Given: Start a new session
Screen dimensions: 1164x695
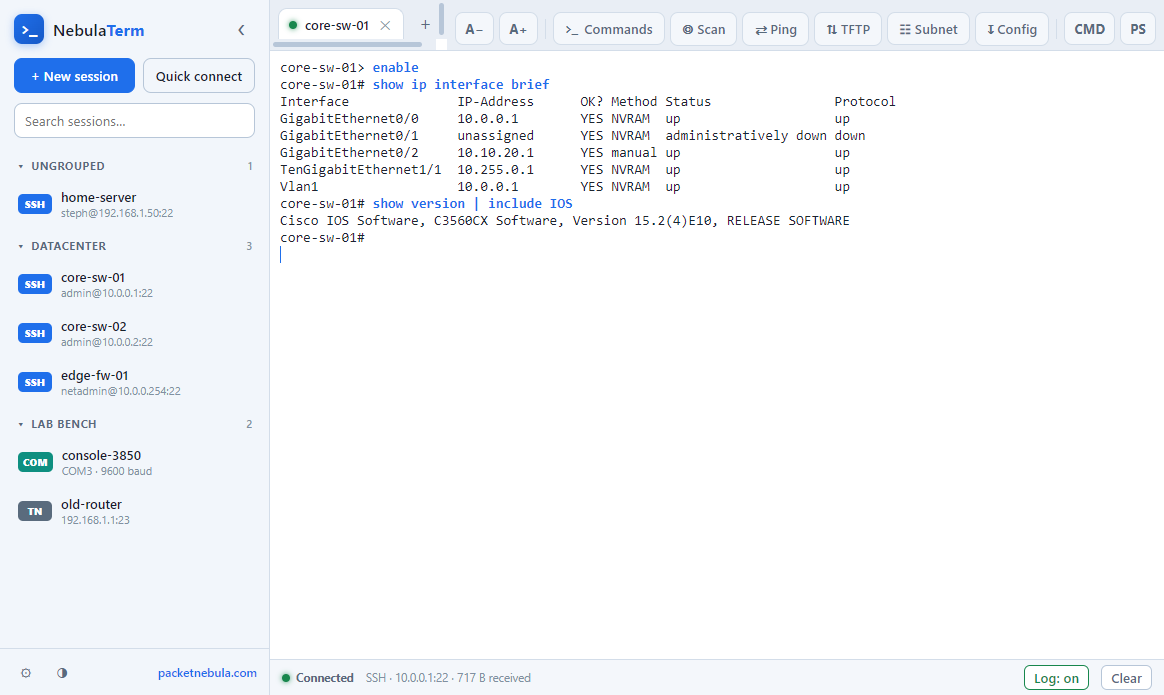Looking at the screenshot, I should pyautogui.click(x=74, y=76).
